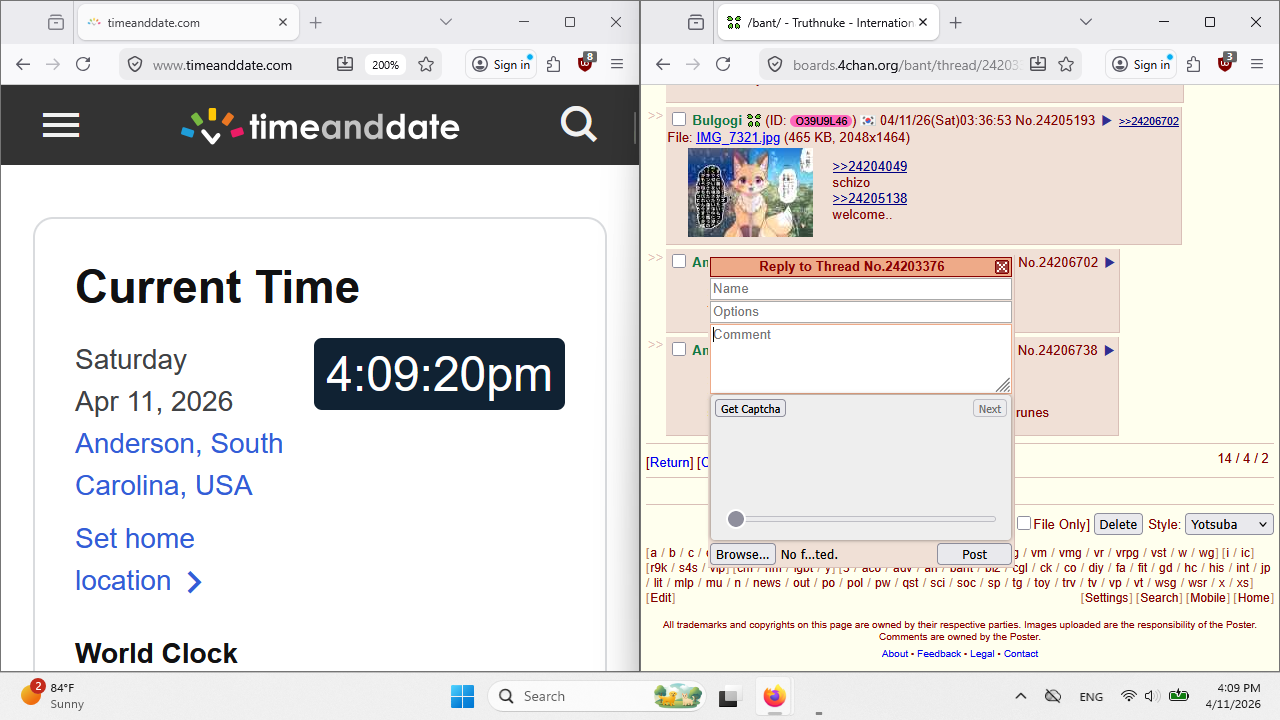Open Firefox View in the timeanddate window

coord(56,22)
